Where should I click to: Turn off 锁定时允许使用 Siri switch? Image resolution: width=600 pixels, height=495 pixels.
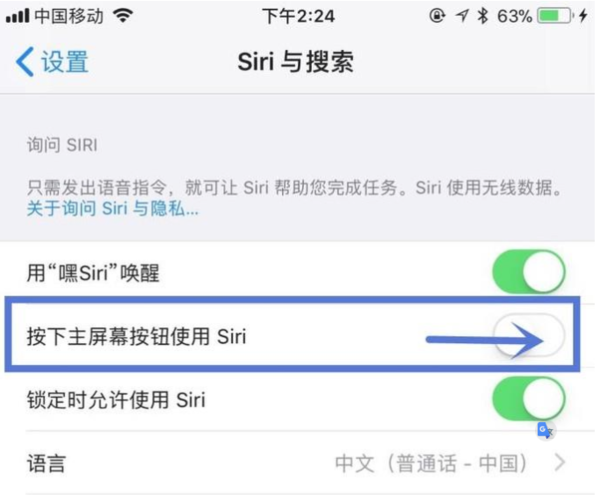[x=528, y=400]
